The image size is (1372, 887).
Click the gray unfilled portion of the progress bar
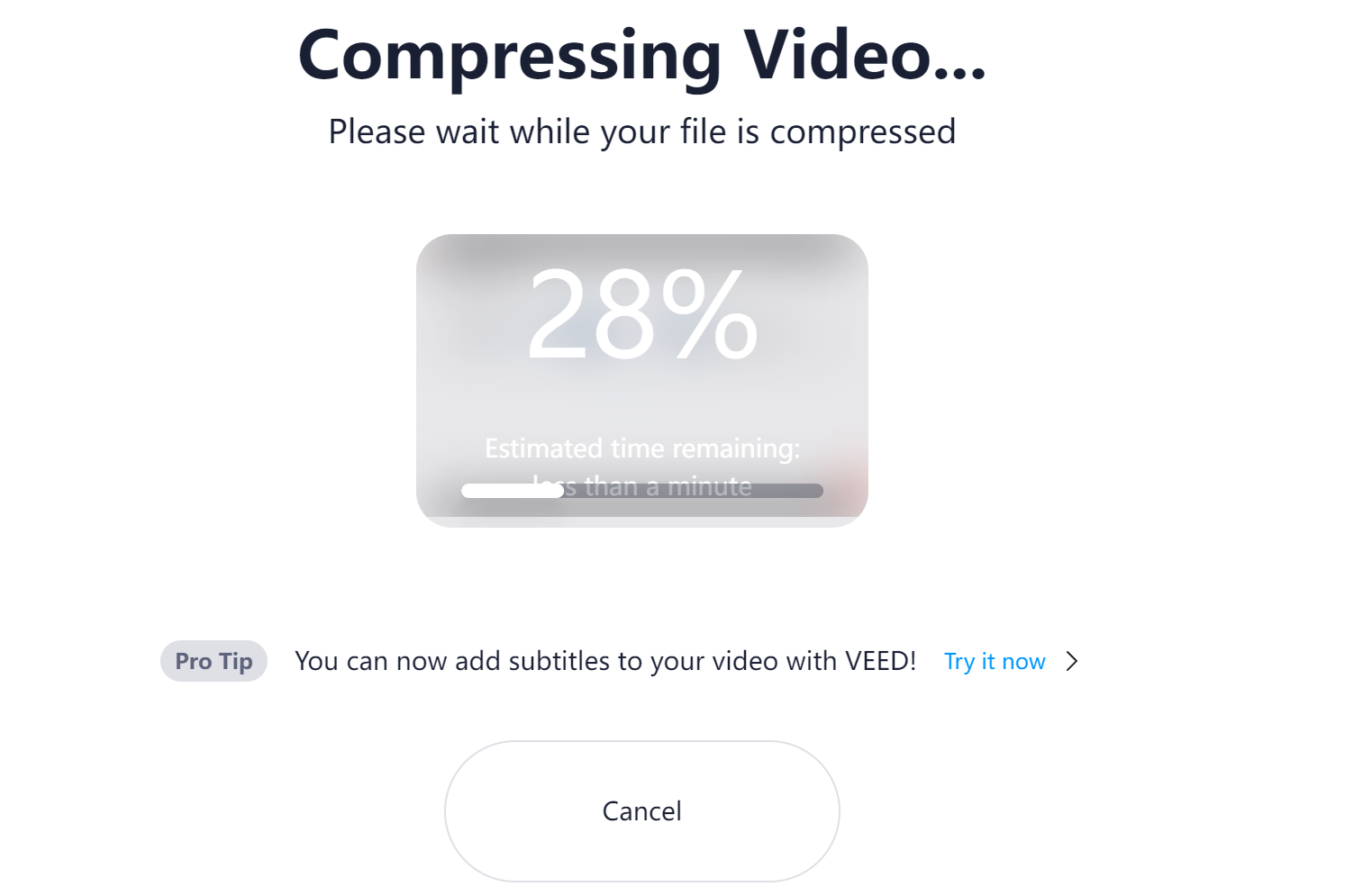[694, 491]
